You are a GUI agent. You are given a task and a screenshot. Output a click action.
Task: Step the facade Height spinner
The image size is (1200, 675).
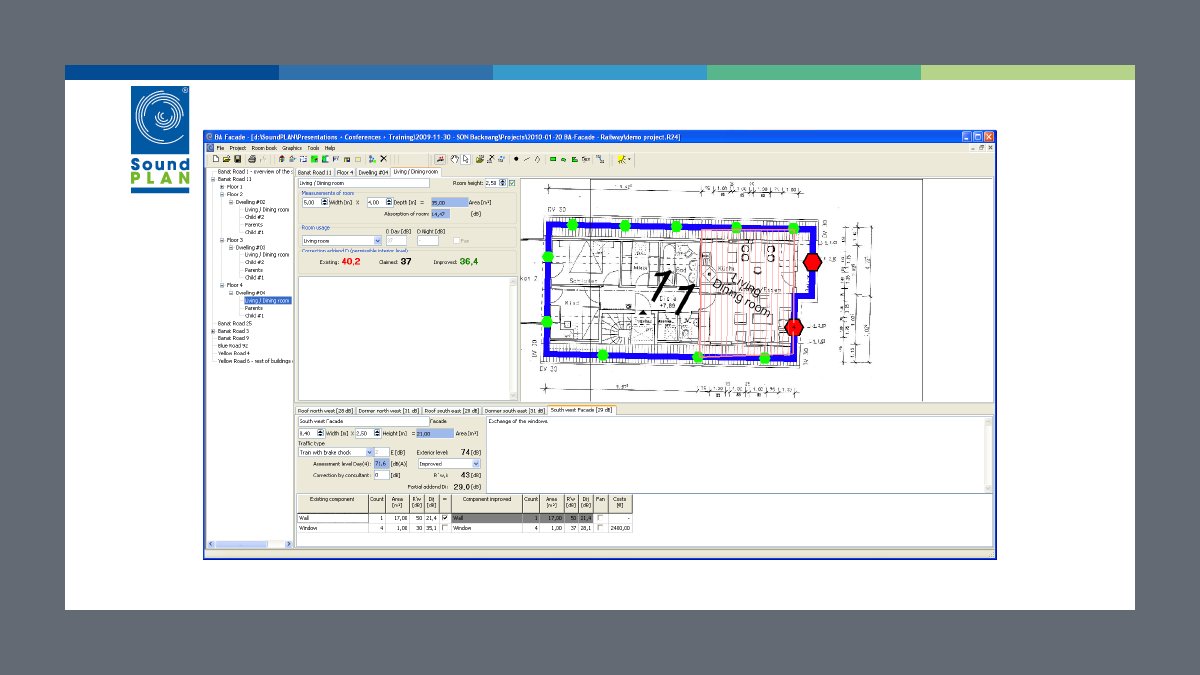point(377,433)
